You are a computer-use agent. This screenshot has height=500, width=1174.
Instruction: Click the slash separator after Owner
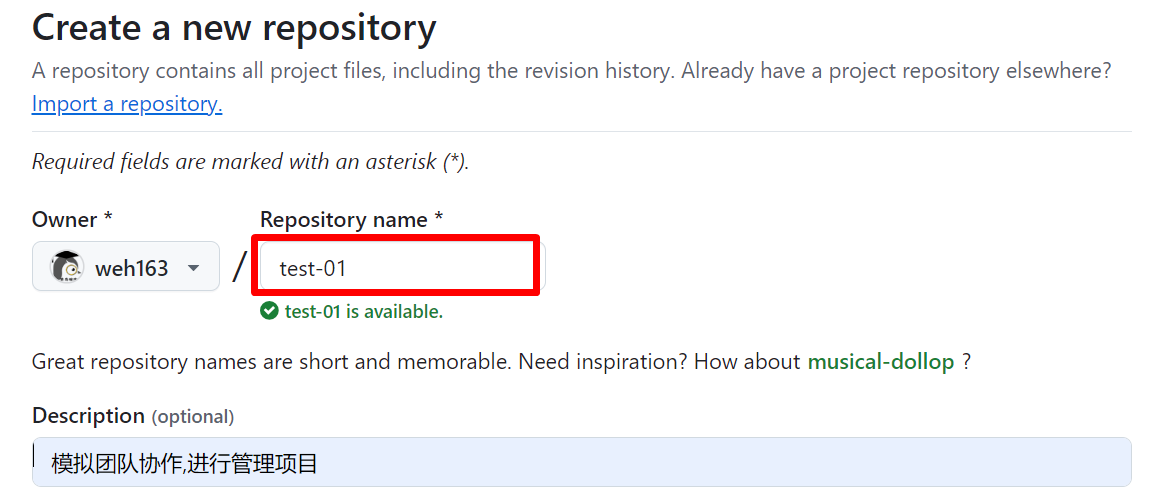coord(240,266)
